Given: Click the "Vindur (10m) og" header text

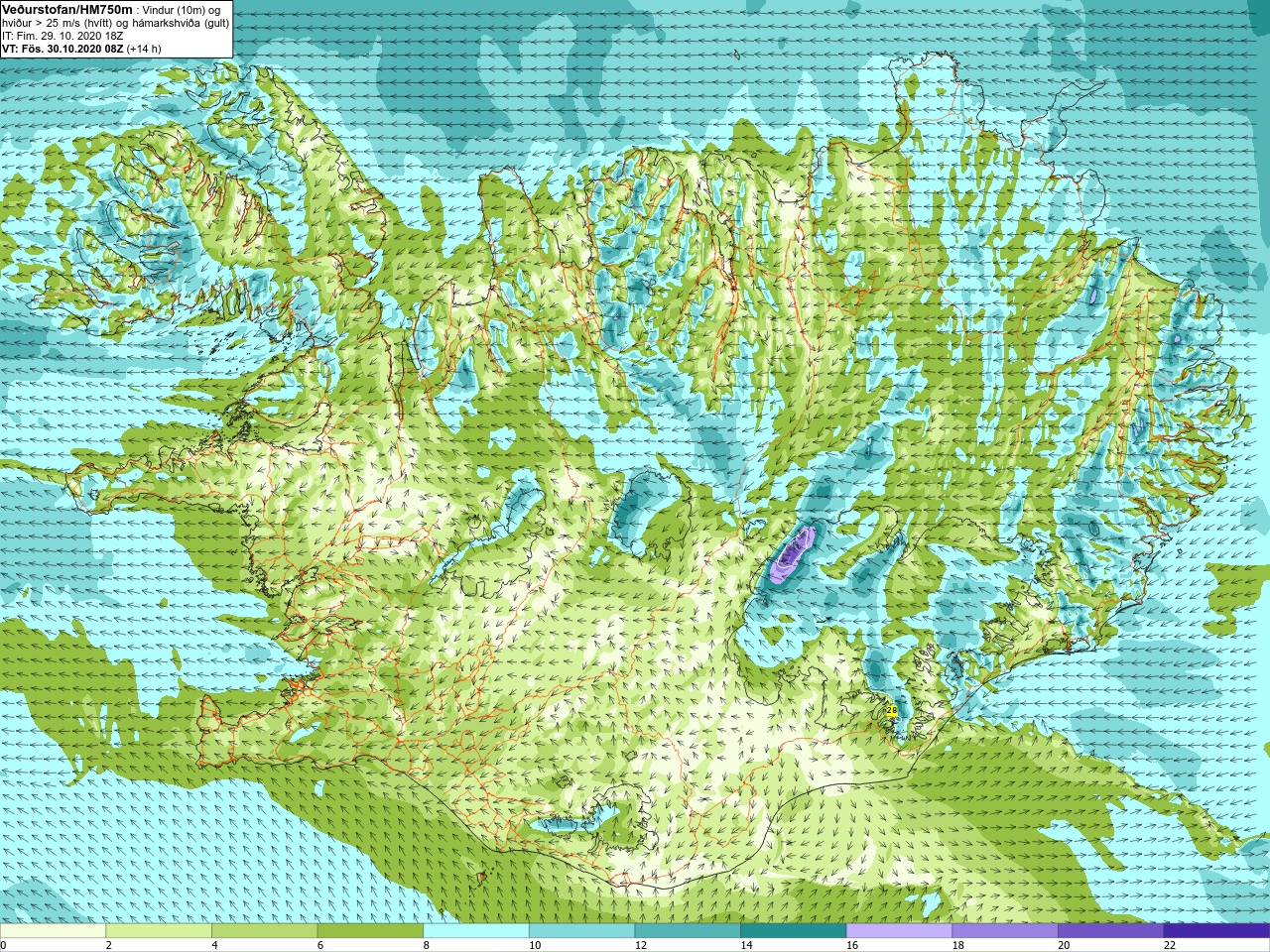Looking at the screenshot, I should tap(182, 9).
